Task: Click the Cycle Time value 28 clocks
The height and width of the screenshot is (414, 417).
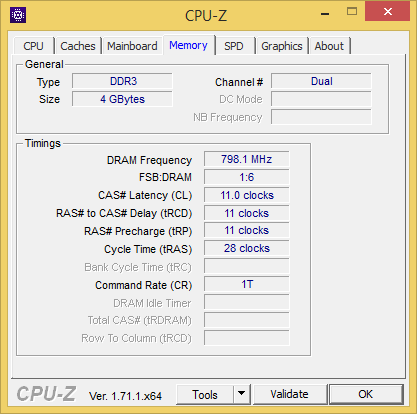Action: [247, 248]
